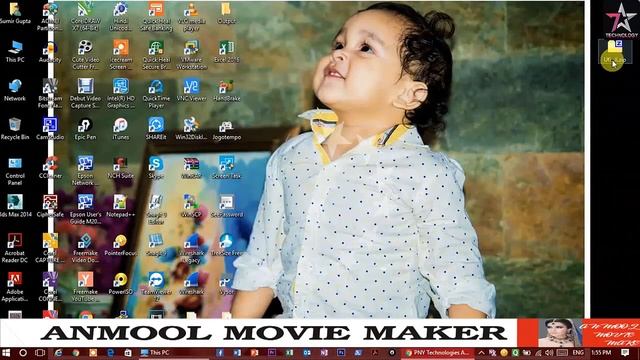Launch HandBrake from the desktop

coord(226,90)
